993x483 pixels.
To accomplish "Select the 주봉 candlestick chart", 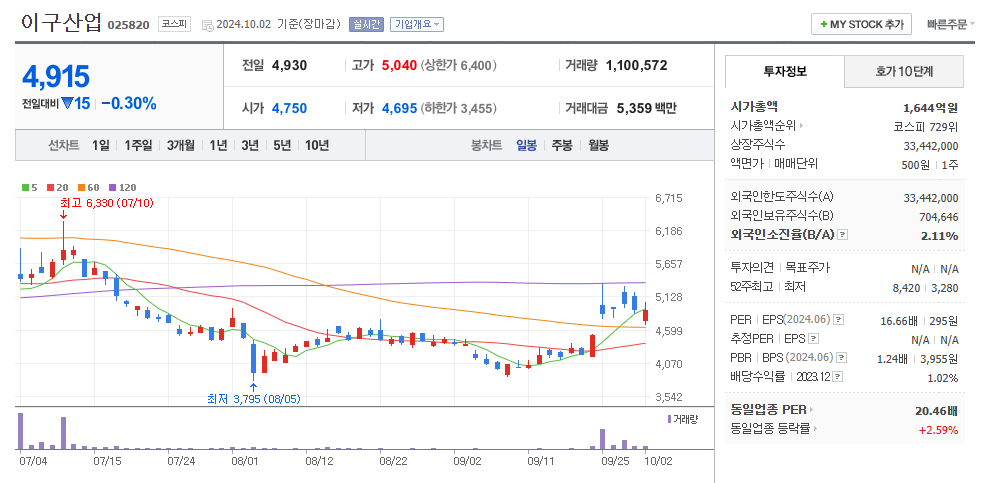I will point(562,146).
